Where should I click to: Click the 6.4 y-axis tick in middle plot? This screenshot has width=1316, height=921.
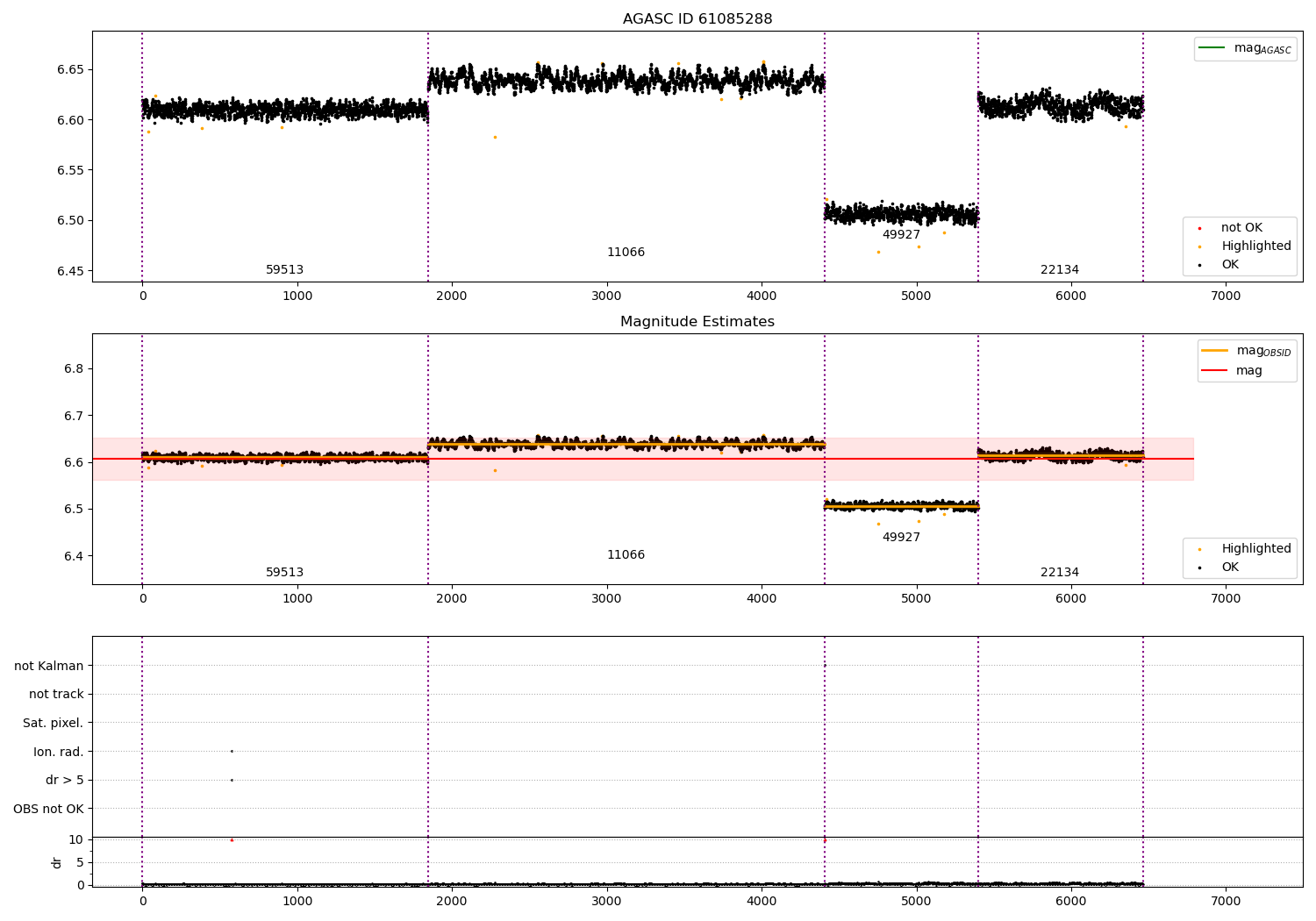coord(74,556)
